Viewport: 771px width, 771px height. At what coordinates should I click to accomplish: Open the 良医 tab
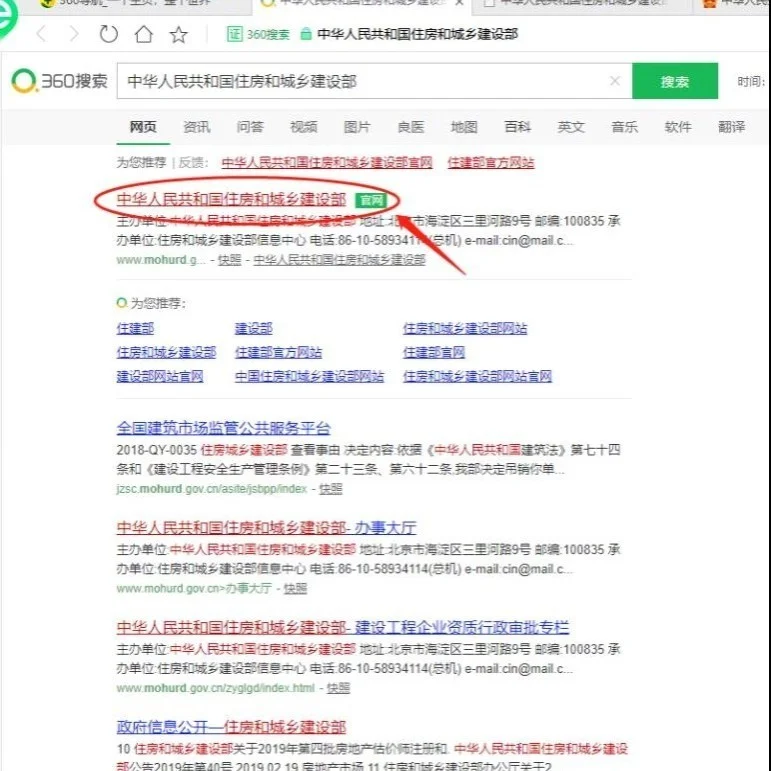click(x=411, y=127)
